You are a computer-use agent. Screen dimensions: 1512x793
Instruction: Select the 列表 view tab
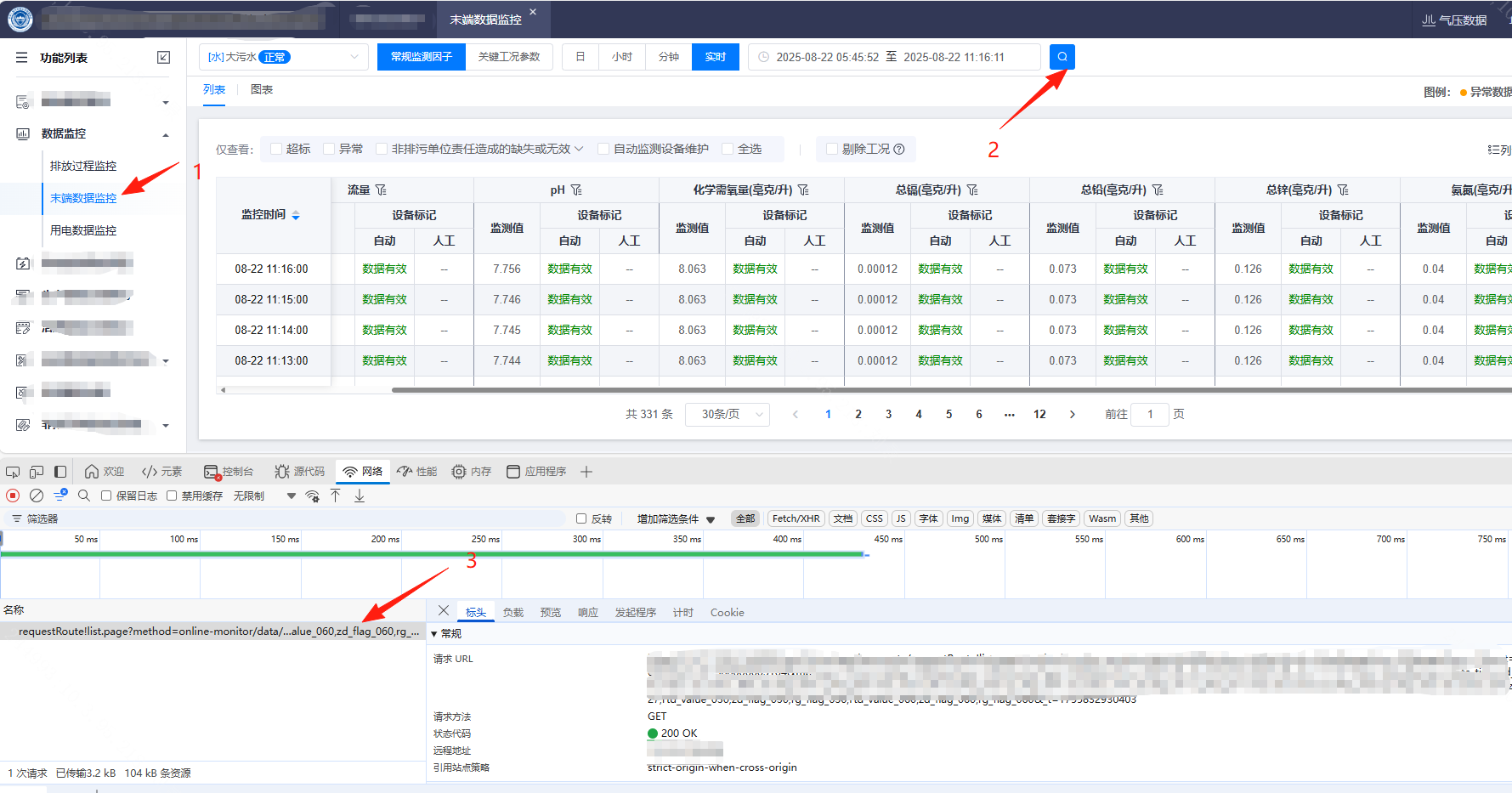coord(214,89)
